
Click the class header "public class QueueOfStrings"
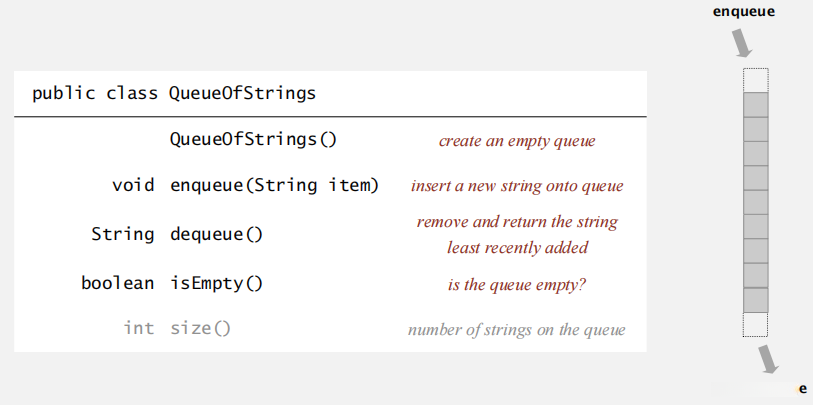174,94
